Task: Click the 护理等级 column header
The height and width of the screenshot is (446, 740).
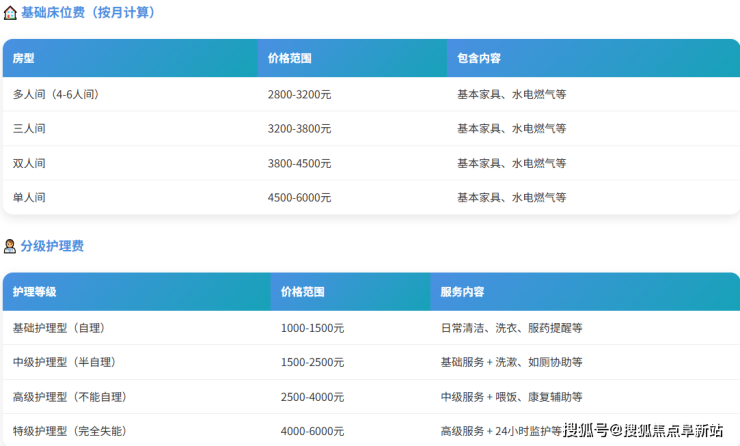Action: click(x=35, y=292)
